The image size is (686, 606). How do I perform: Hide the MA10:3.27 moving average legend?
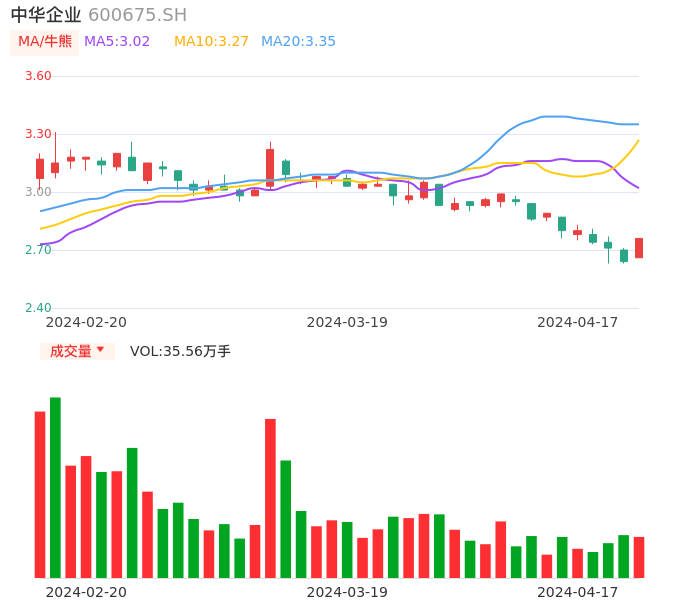(x=211, y=42)
